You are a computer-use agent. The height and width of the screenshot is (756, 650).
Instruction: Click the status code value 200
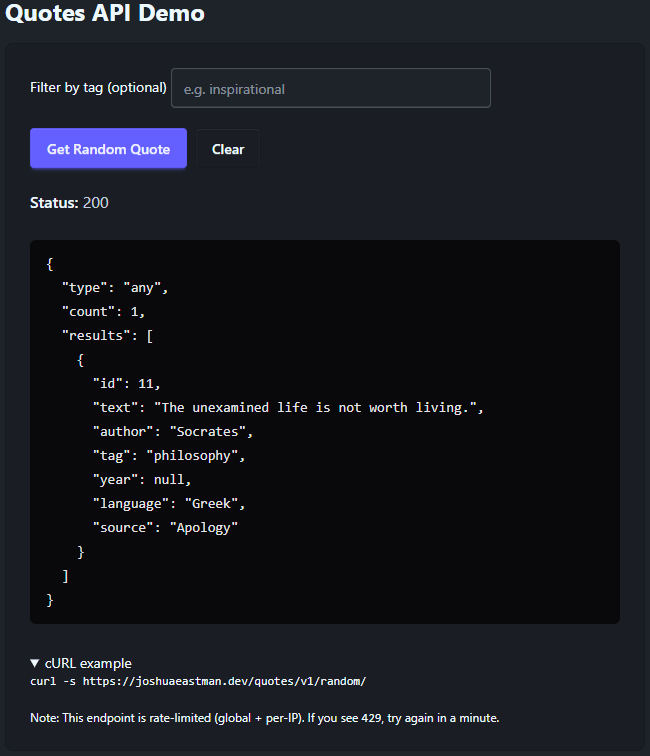(x=96, y=203)
